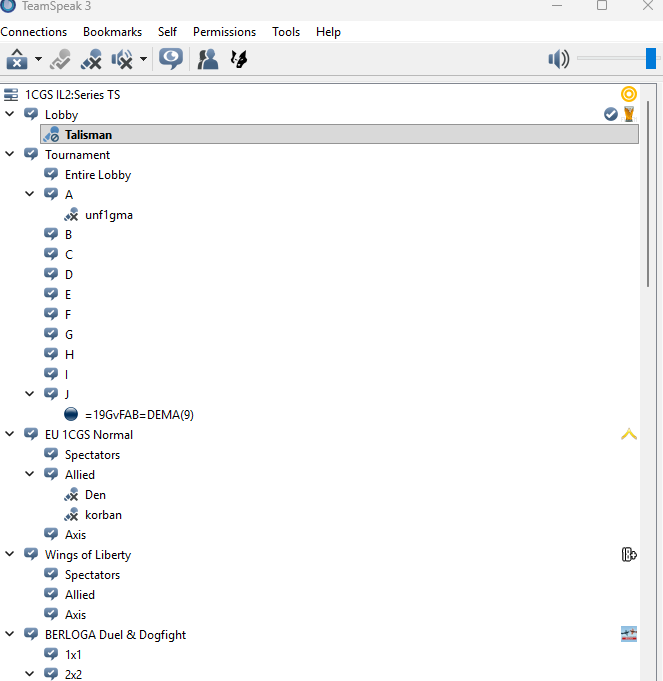Toggle speaker mute in toolbar
The width and height of the screenshot is (663, 681).
click(122, 59)
